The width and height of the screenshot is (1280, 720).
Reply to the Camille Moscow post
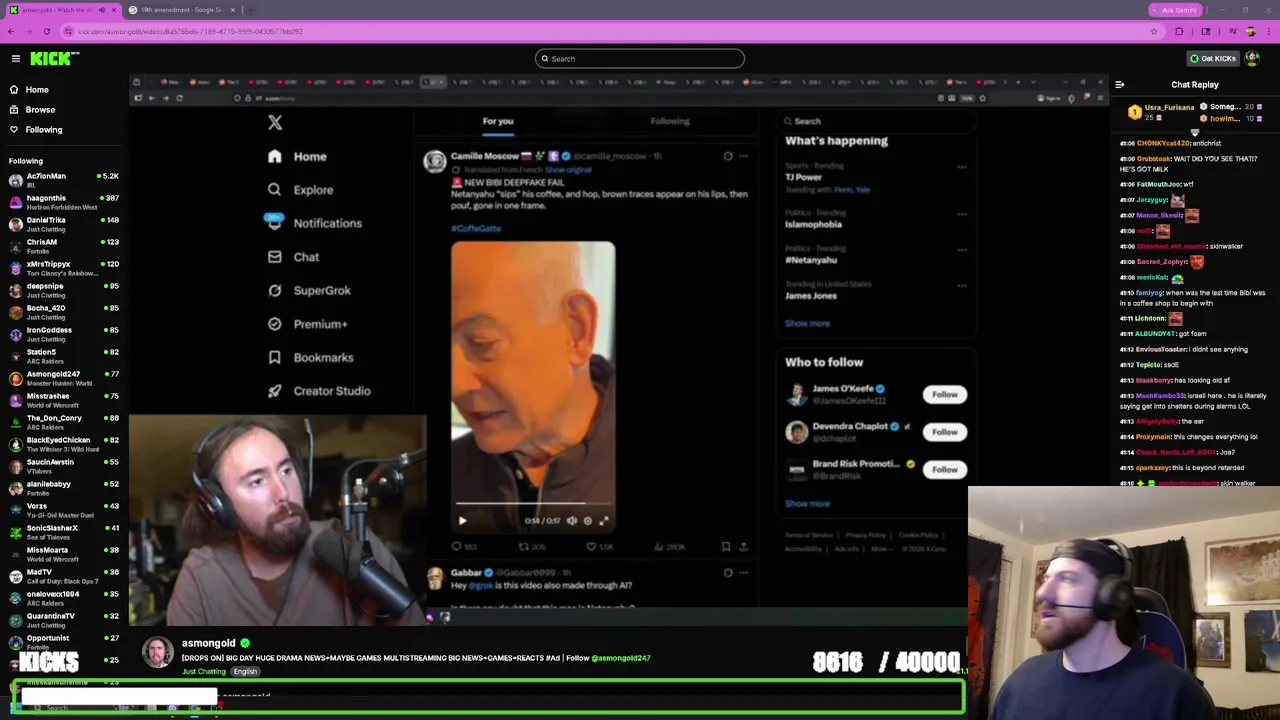(462, 547)
